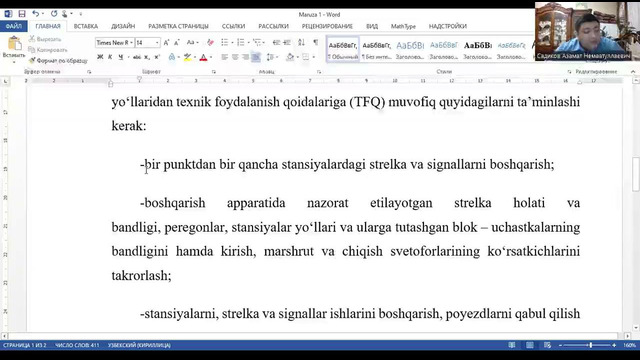Screen dimensions: 640x360
Task: Center the text
Action: tap(235, 57)
